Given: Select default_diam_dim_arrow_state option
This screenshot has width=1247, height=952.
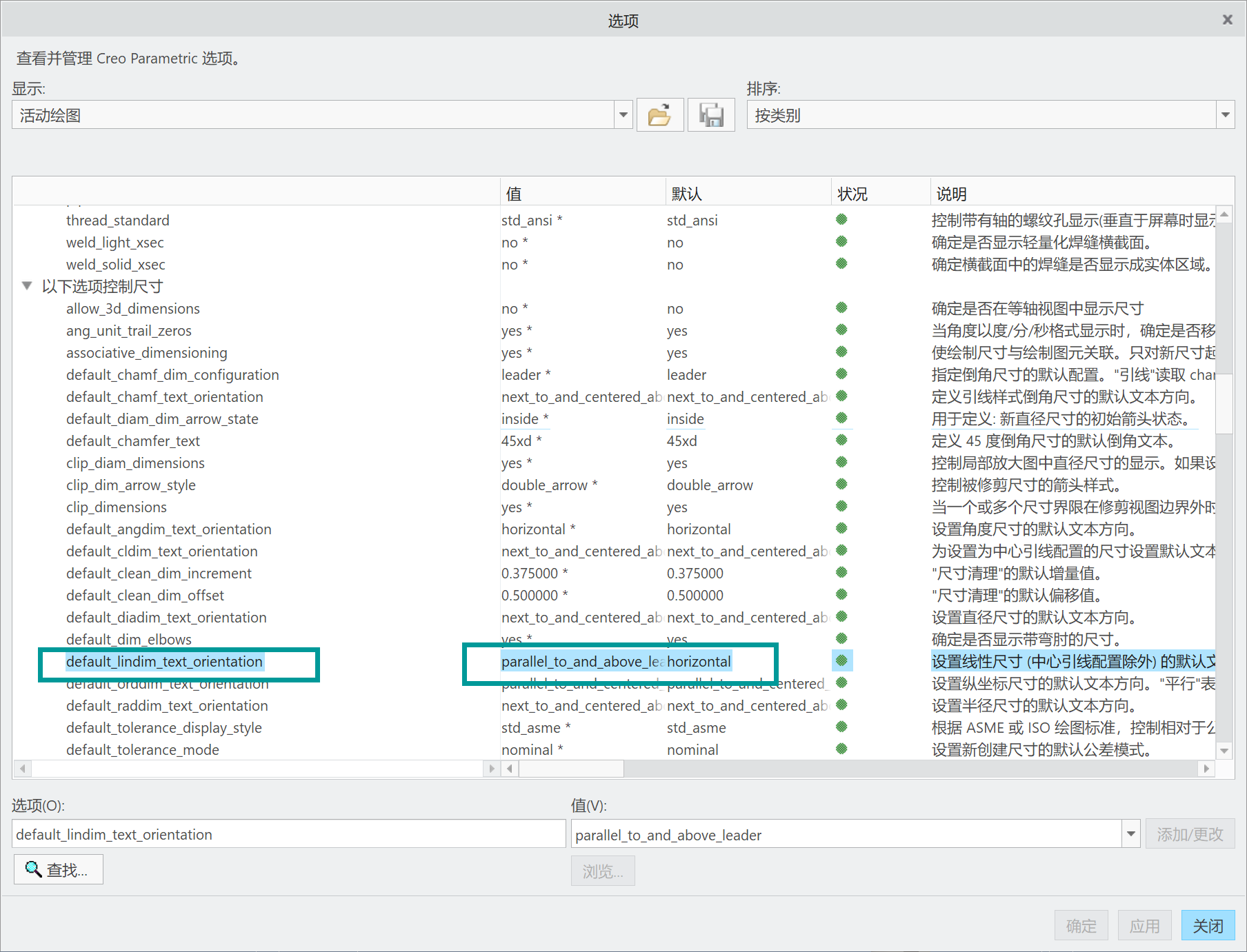Looking at the screenshot, I should pos(162,418).
